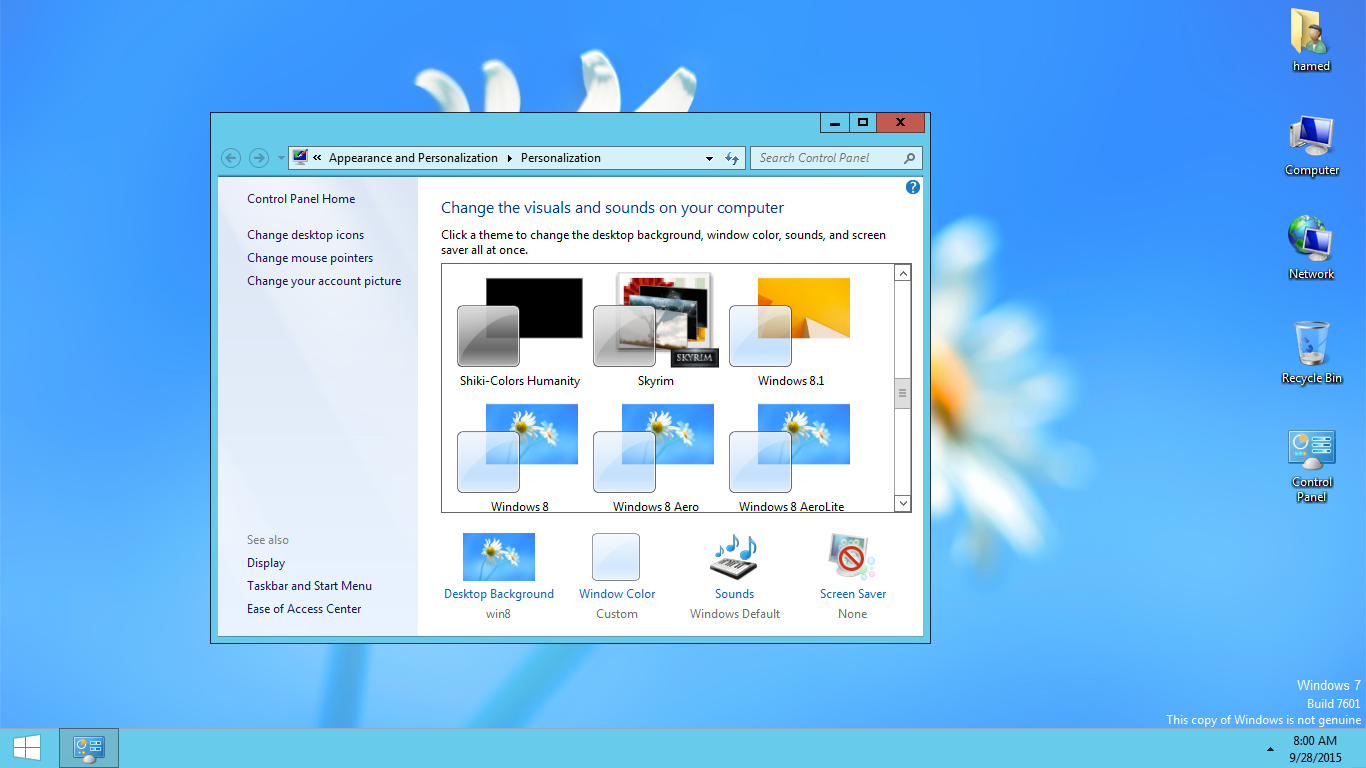The height and width of the screenshot is (768, 1366).
Task: Open the Control Panel desktop icon
Action: click(x=1311, y=465)
